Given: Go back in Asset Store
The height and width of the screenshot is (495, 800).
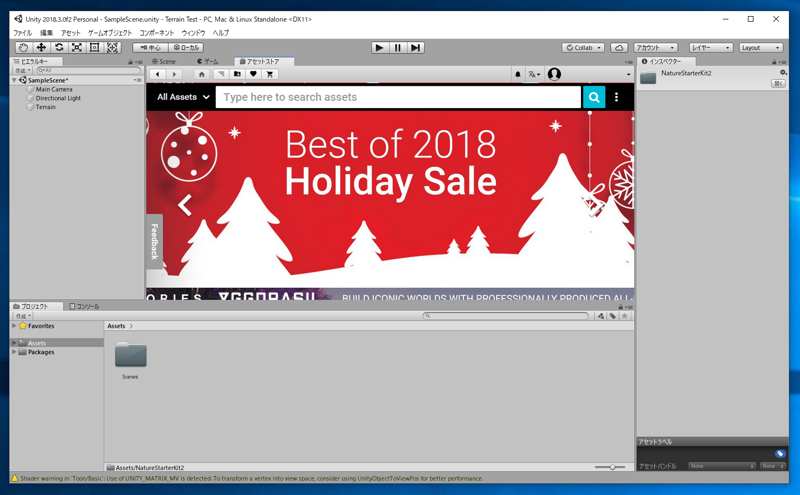Looking at the screenshot, I should [158, 75].
